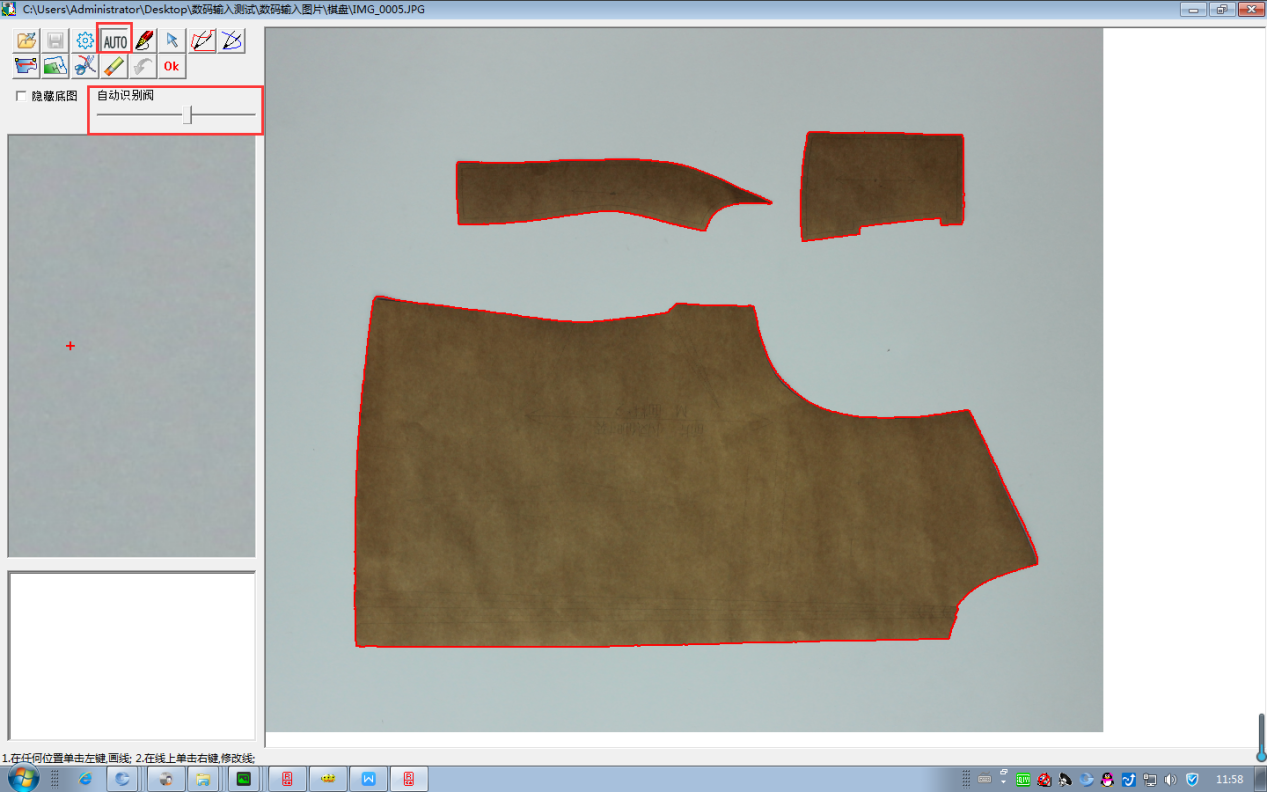Open the Windows Start menu

coord(23,778)
